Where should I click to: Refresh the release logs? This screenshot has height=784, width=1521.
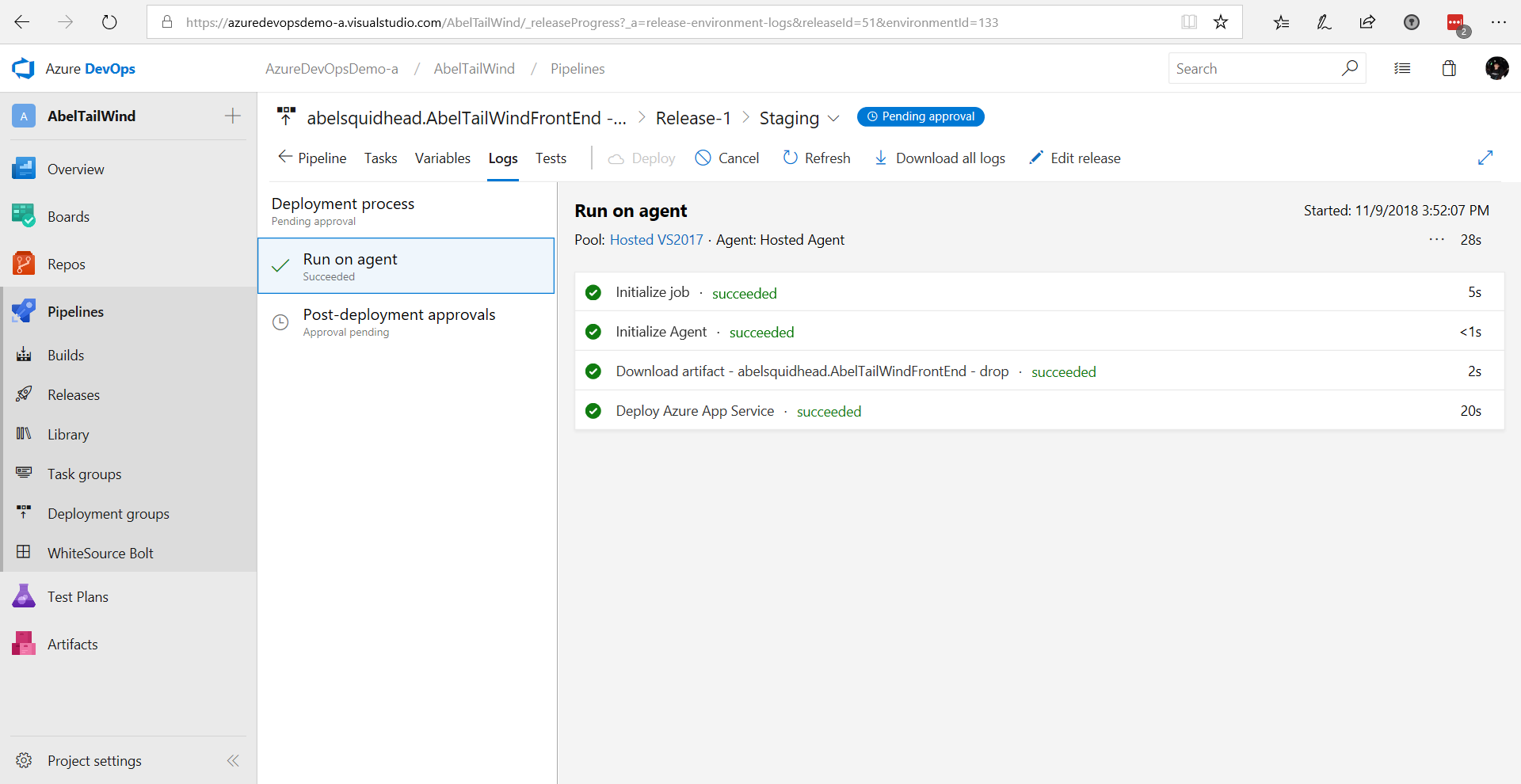(x=817, y=158)
